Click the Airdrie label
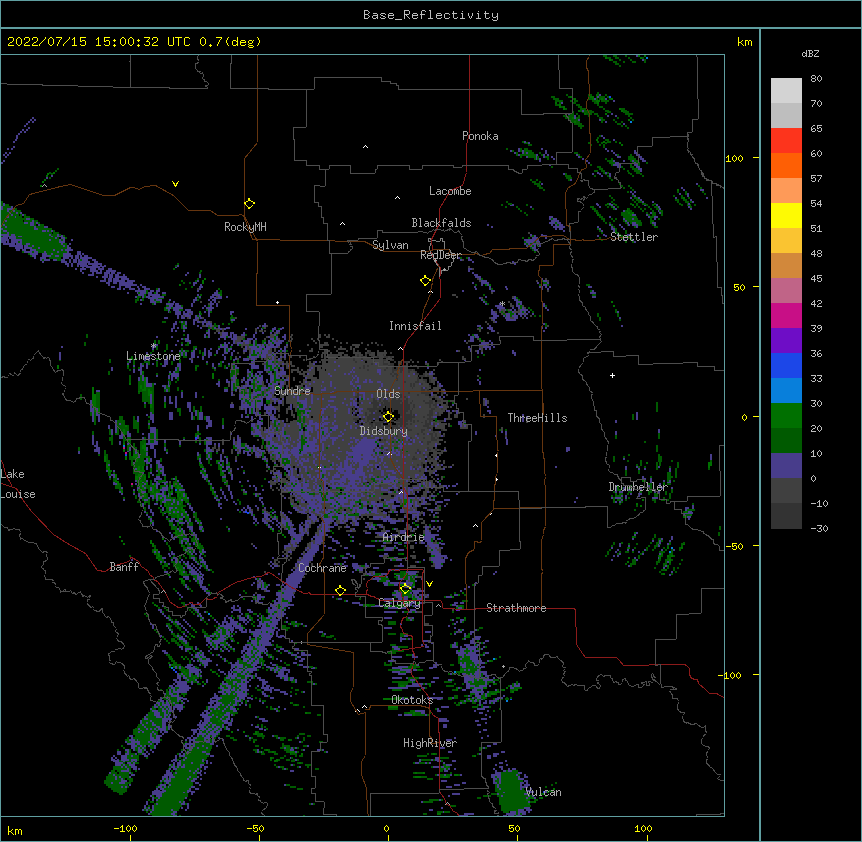The height and width of the screenshot is (842, 862). [403, 537]
